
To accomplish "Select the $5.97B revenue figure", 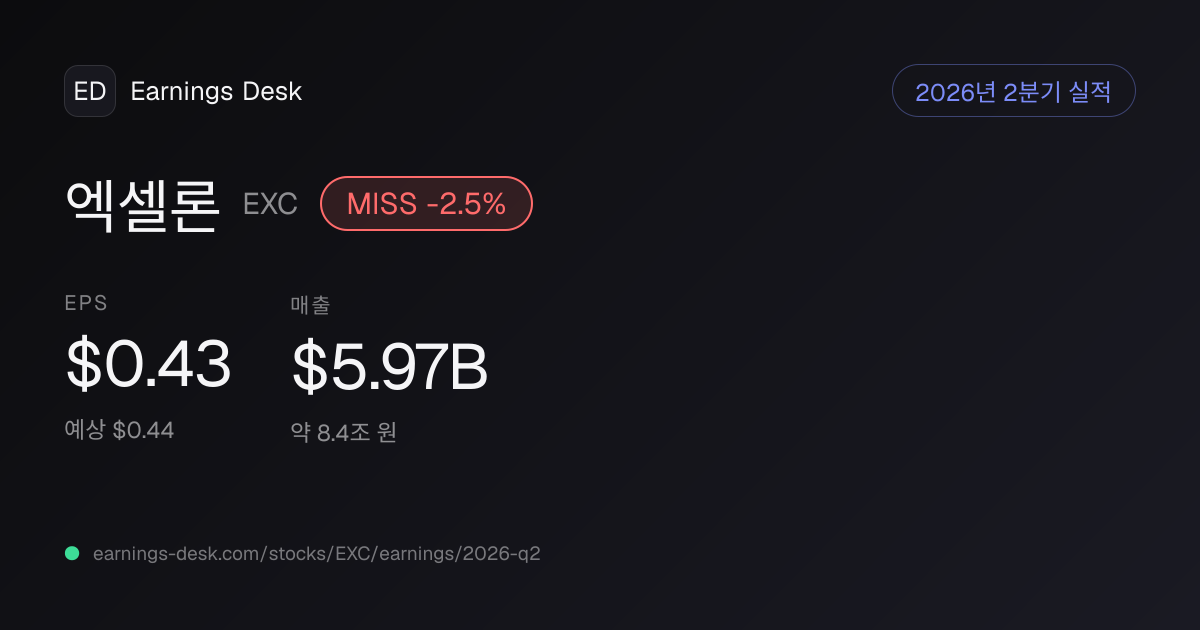I will pyautogui.click(x=389, y=366).
